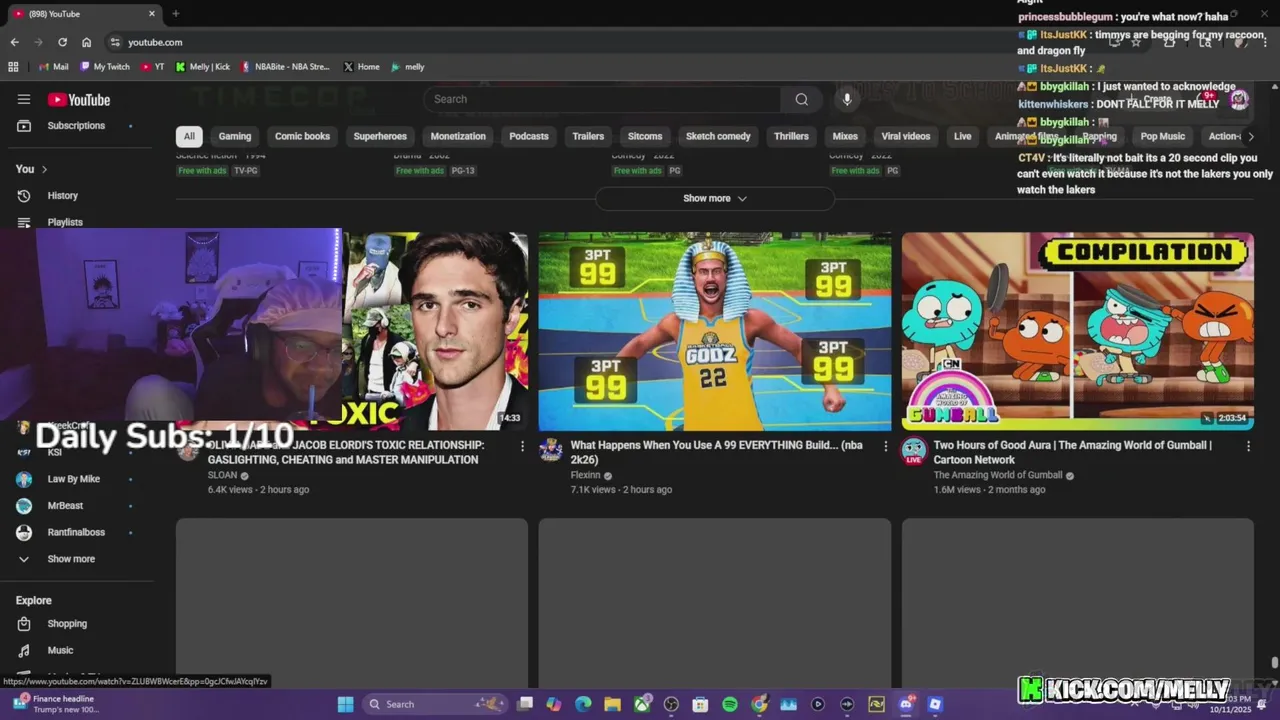Open Subscriptions in sidebar
1280x720 pixels.
tap(76, 126)
